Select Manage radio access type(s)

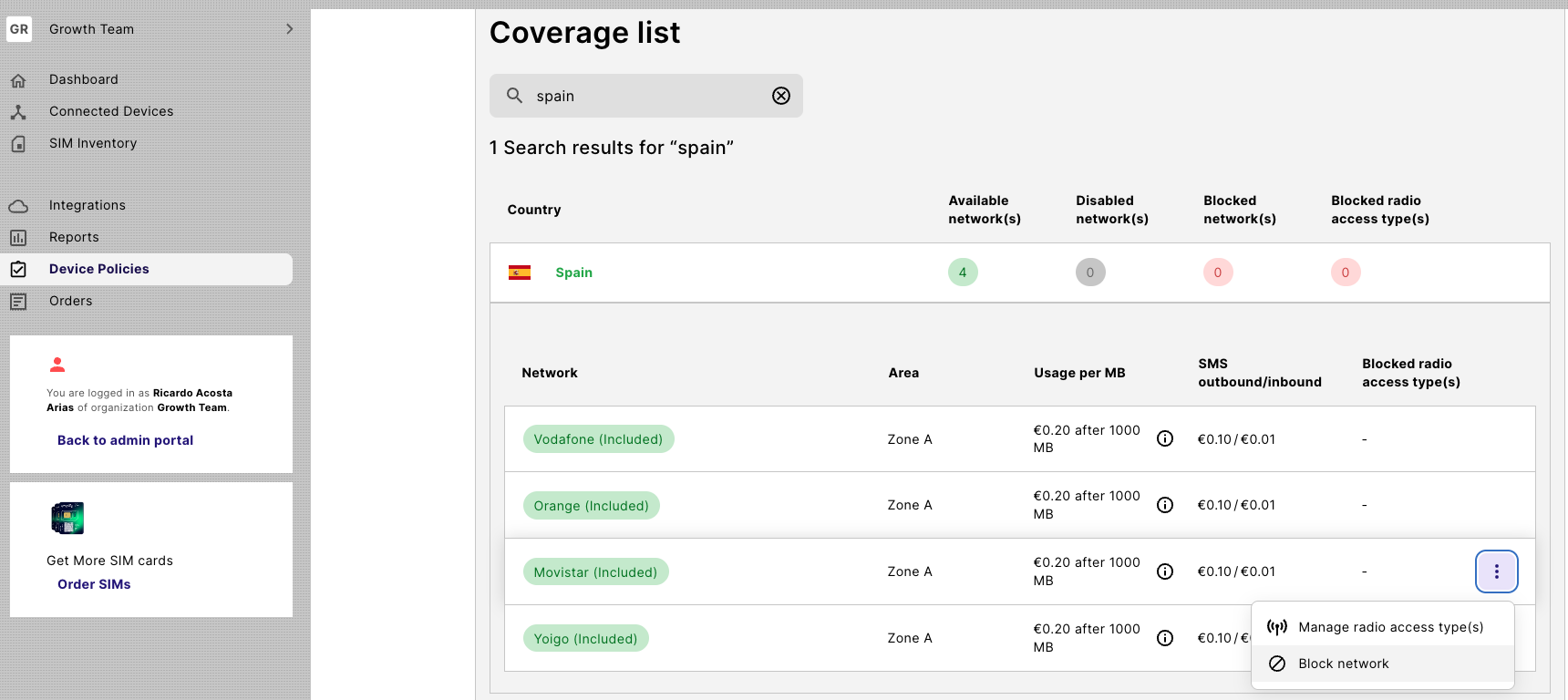(x=1383, y=627)
